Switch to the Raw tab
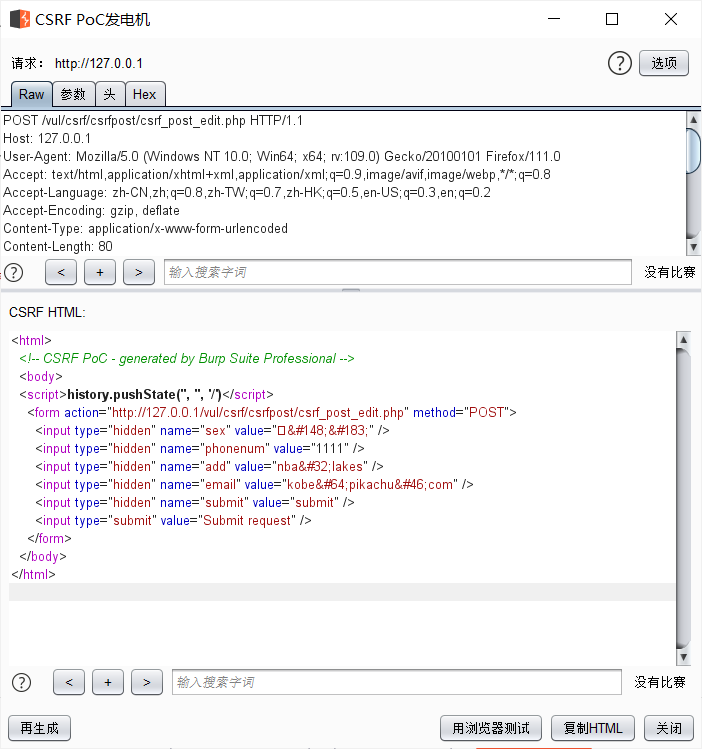Viewport: 702px width, 749px height. pos(32,94)
